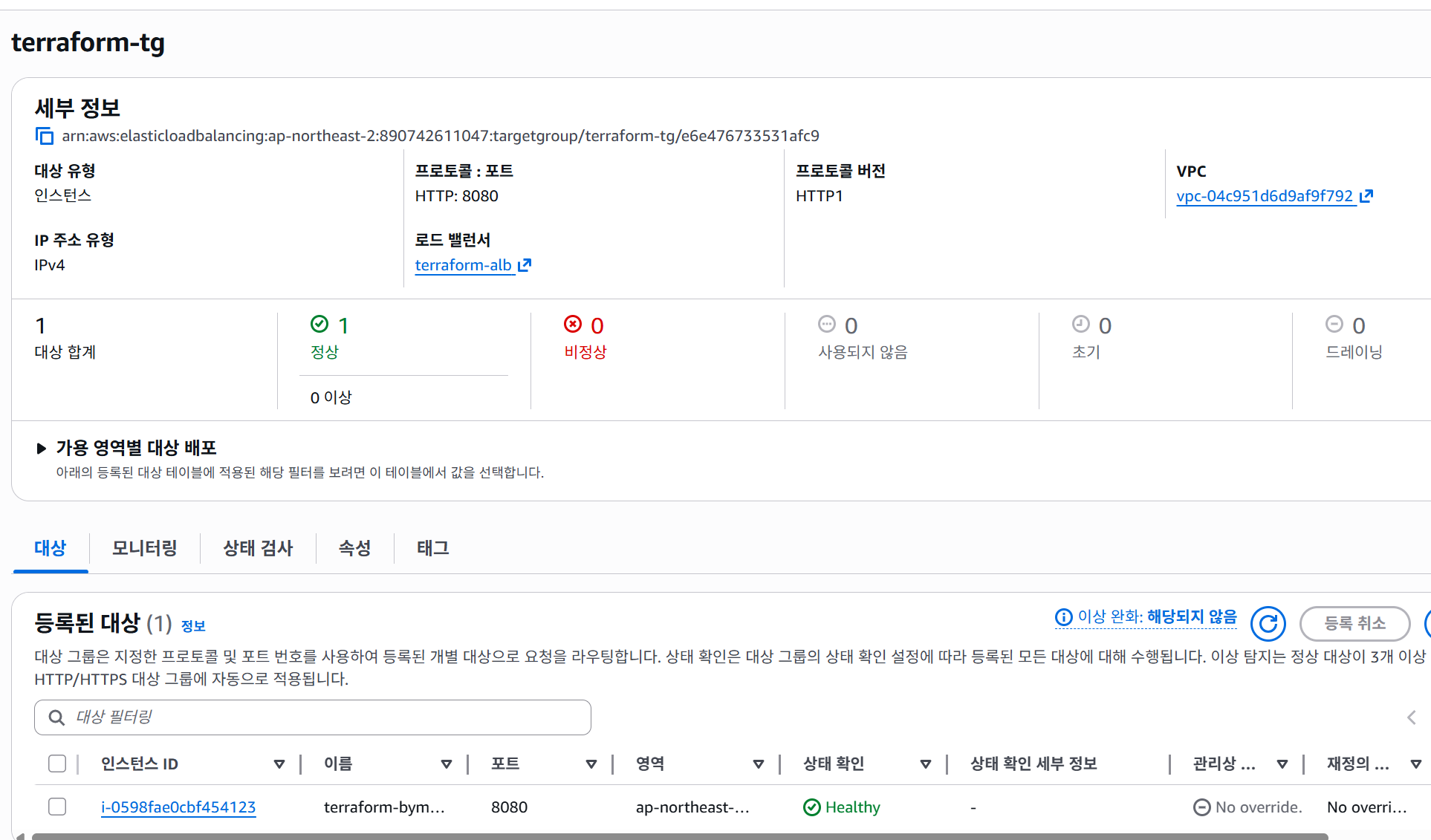This screenshot has width=1431, height=840.
Task: Open the 상태 검사 tab
Action: coord(258,548)
